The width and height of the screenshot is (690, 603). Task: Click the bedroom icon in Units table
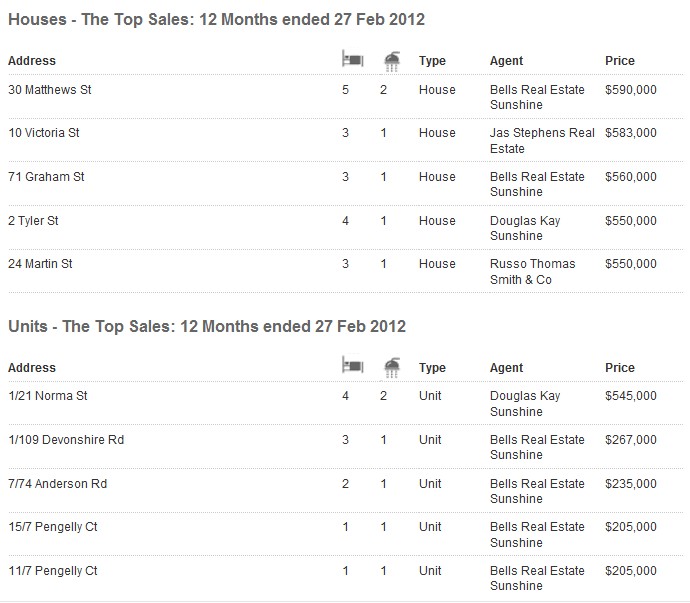pos(352,365)
